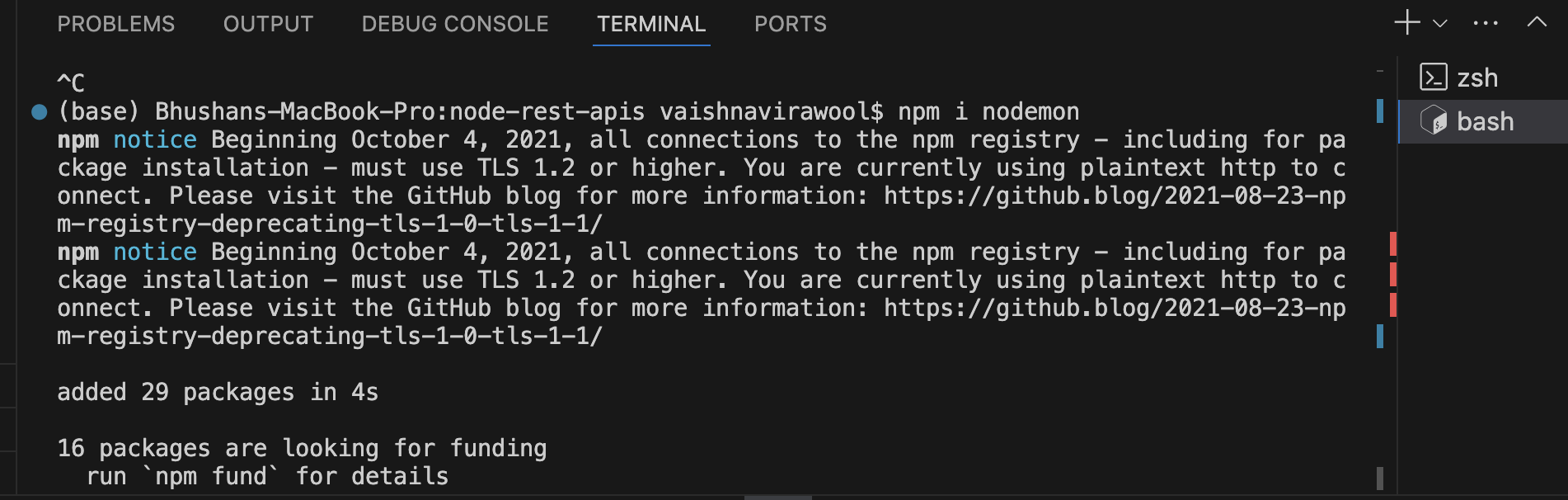The image size is (1568, 500).
Task: Expand the launch profile dropdown chevron
Action: 1440,23
